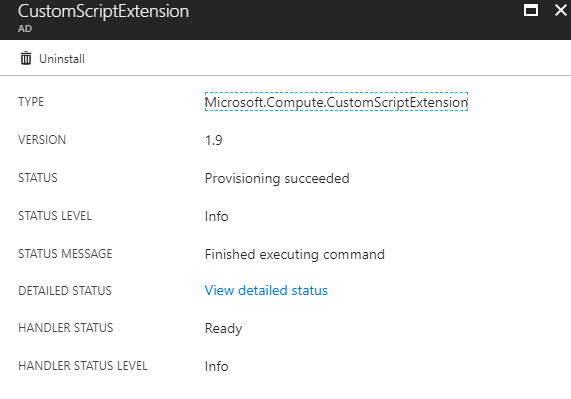Click the Uninstall label in toolbar
The height and width of the screenshot is (399, 571).
(x=62, y=59)
